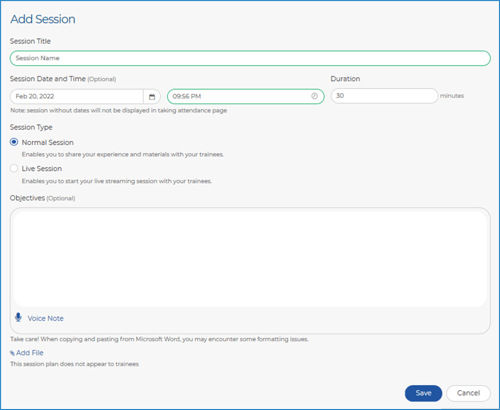Click the Duration minutes input box
The image size is (500, 410).
(384, 96)
